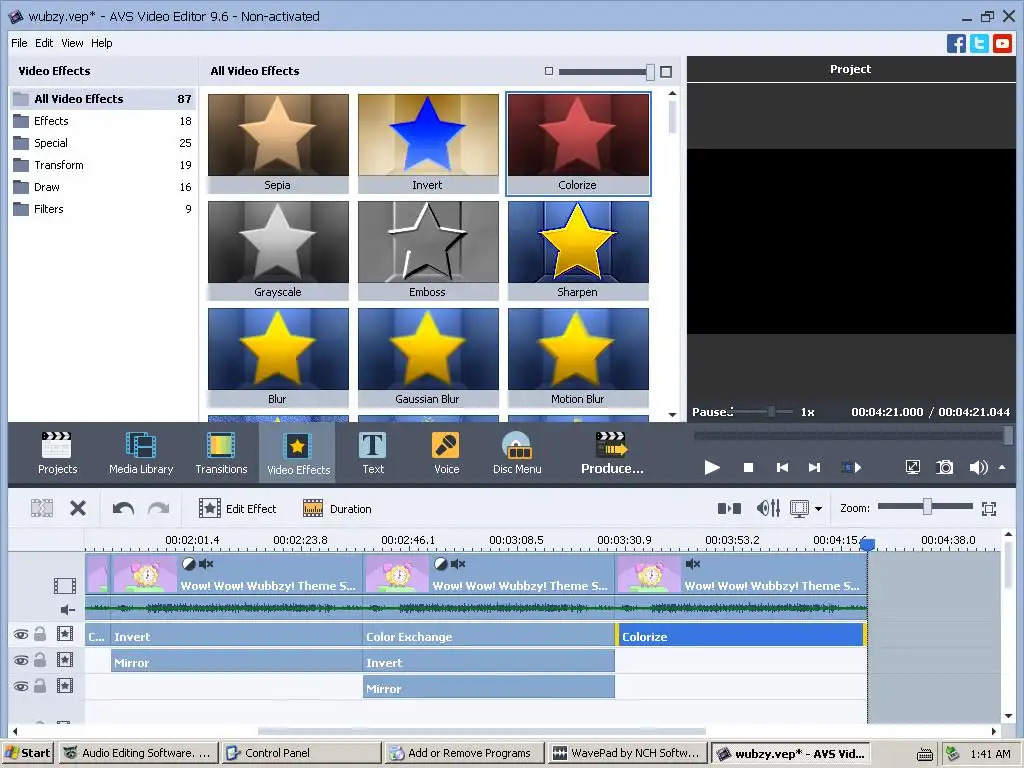
Task: Select the Emboss effect thumbnail
Action: (428, 250)
